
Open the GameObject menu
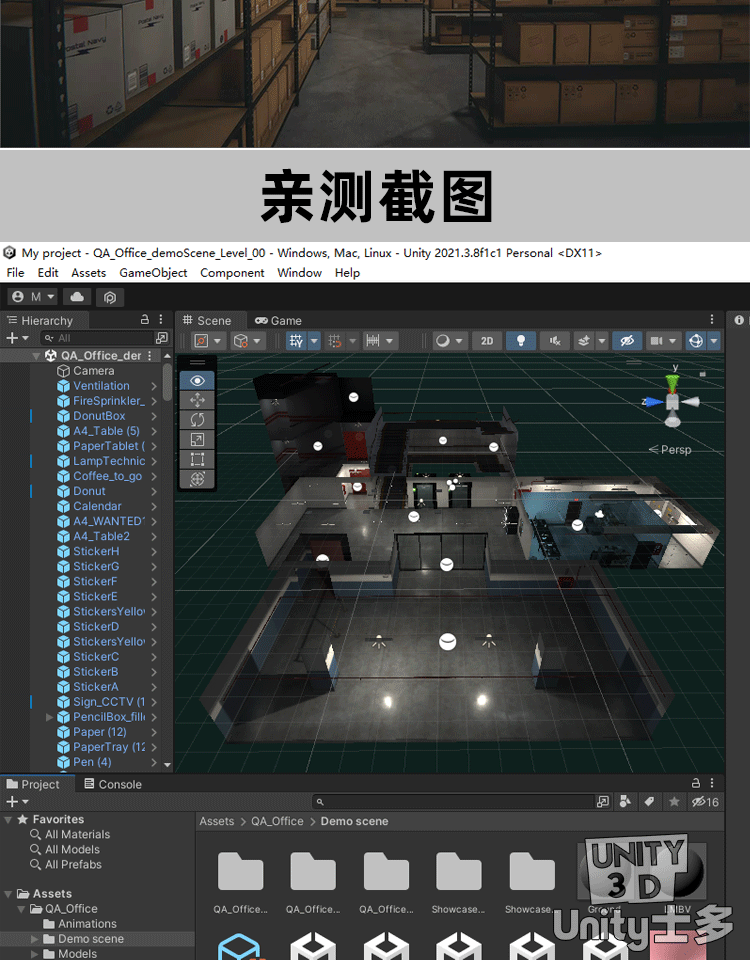(153, 273)
